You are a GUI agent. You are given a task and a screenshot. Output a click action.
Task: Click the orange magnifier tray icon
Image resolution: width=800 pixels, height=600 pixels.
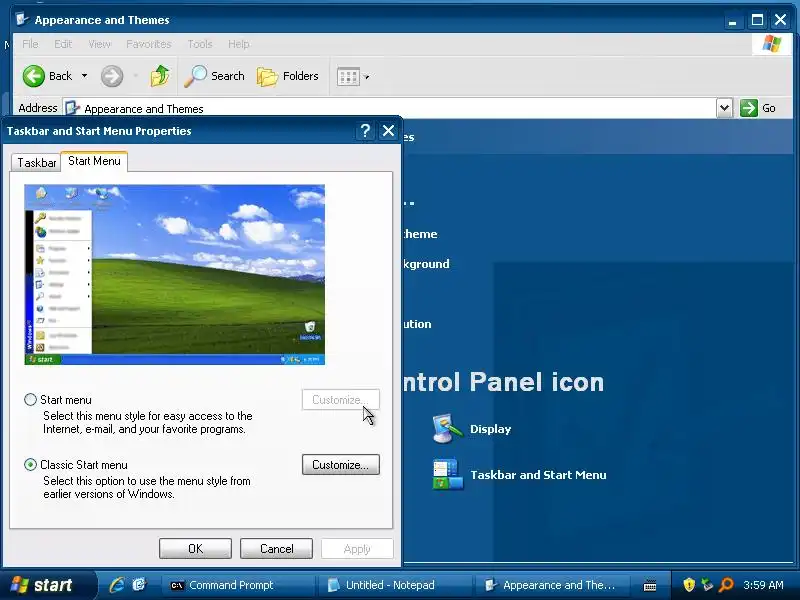pos(726,585)
